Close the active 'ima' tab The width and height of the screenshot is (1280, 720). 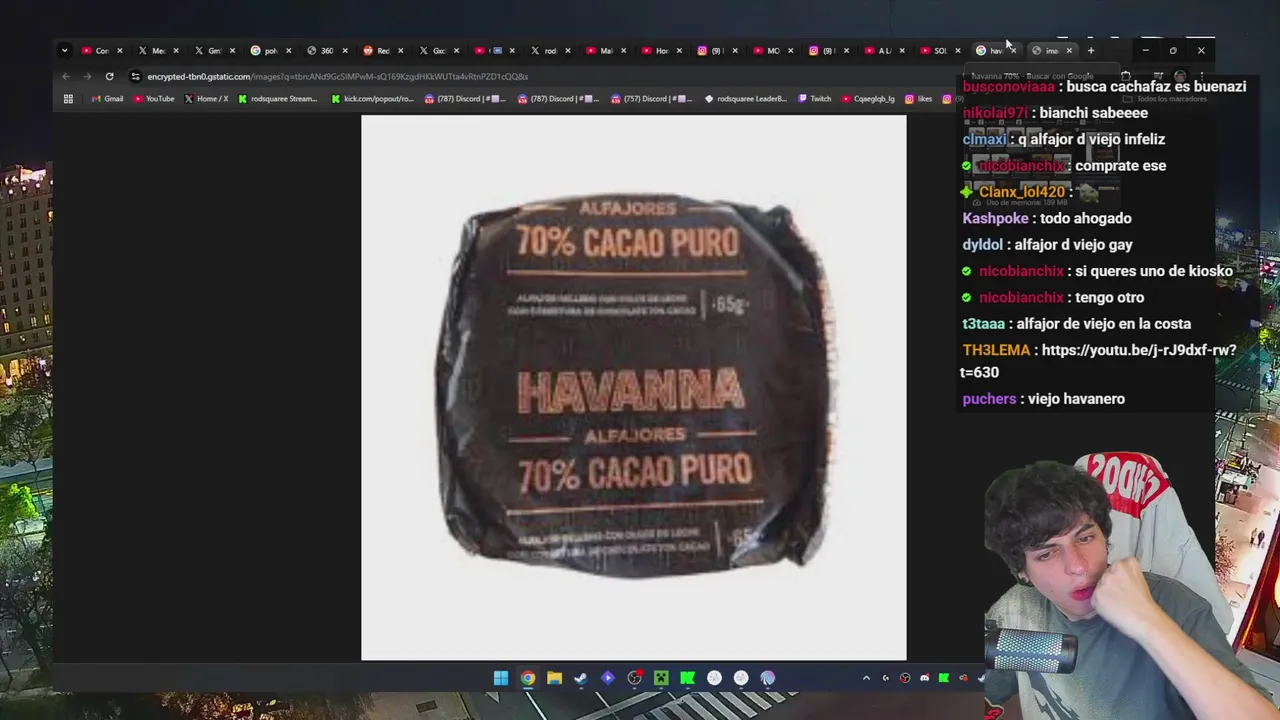click(1069, 50)
